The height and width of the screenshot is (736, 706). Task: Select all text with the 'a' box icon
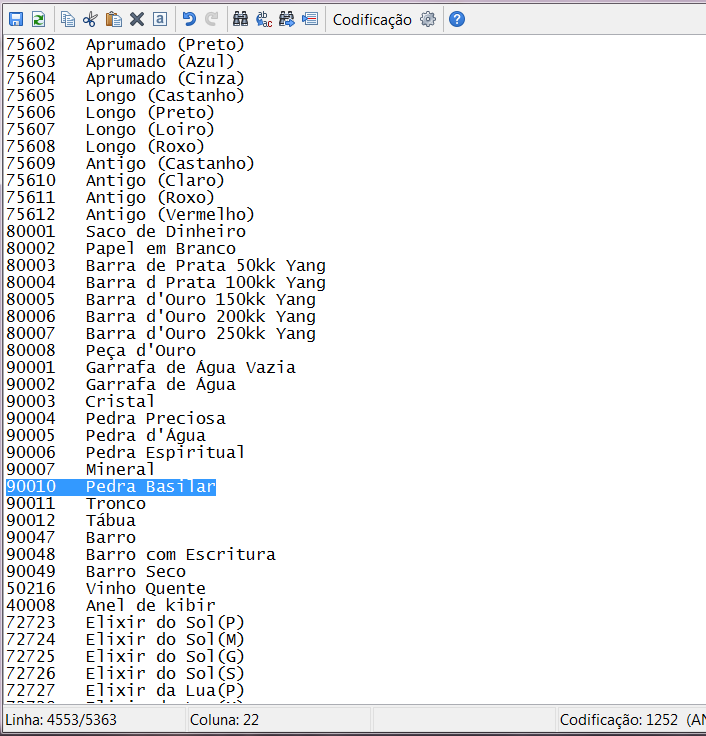[x=160, y=19]
